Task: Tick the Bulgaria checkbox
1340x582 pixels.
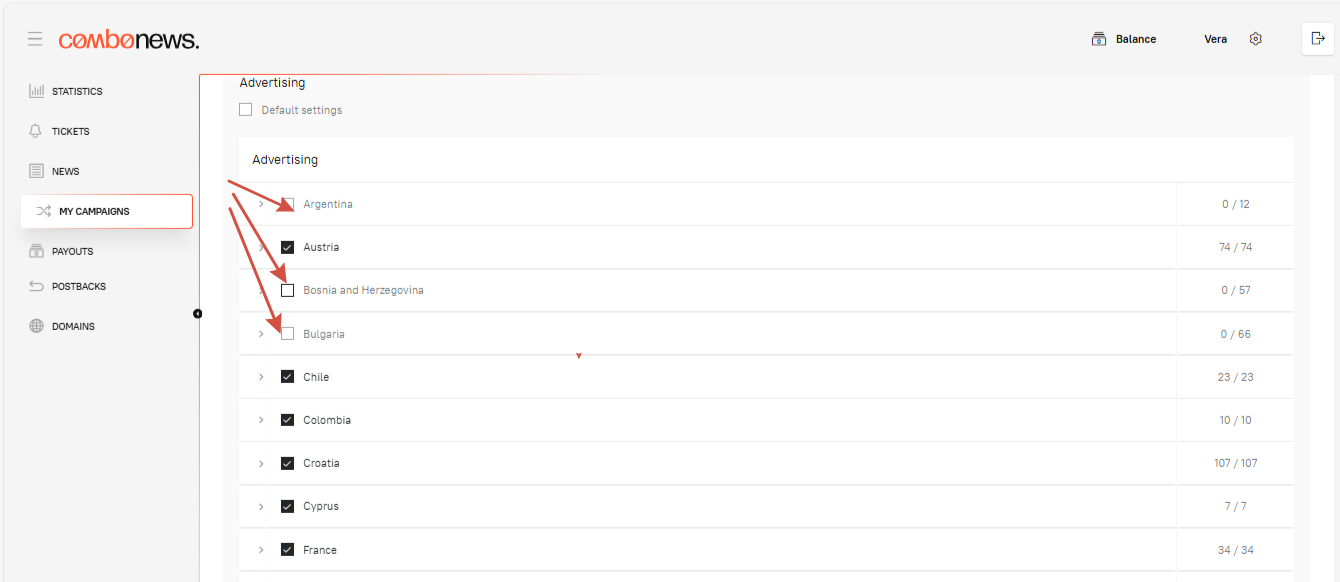Action: point(288,334)
